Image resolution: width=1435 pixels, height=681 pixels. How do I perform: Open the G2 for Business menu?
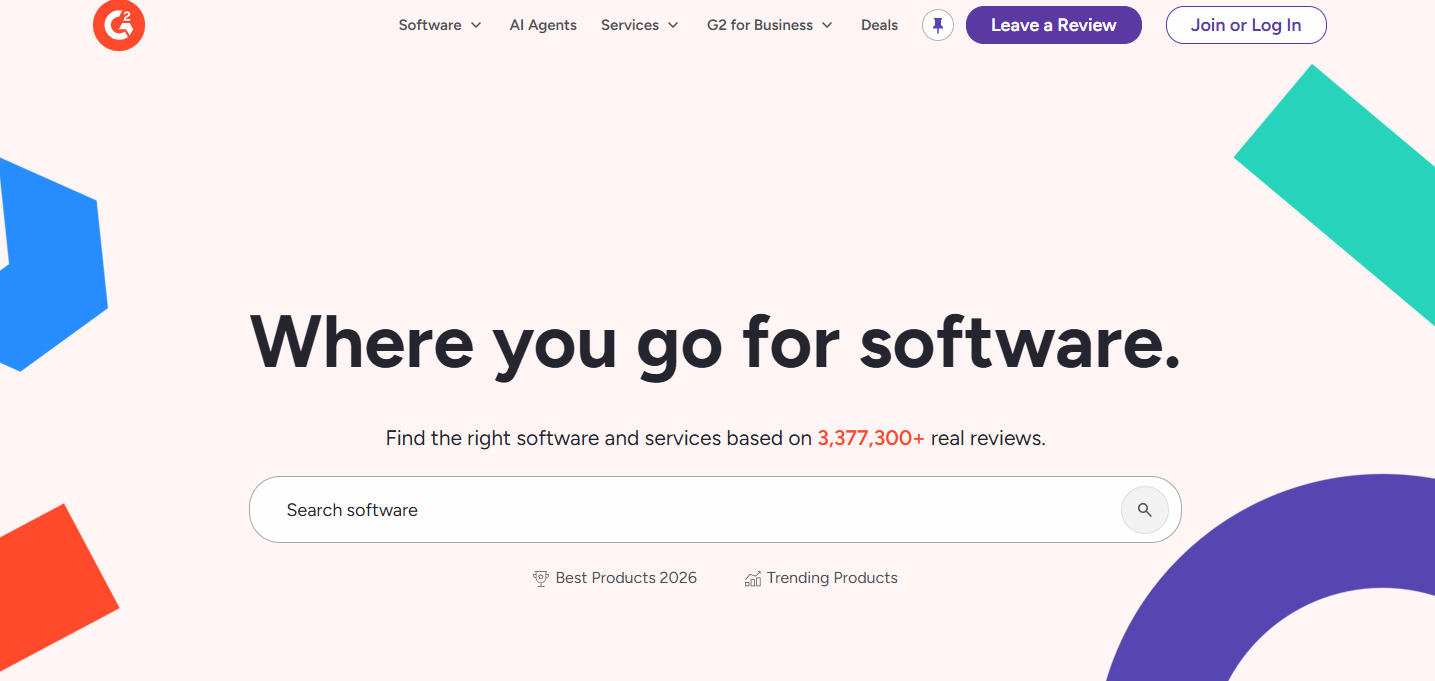770,25
